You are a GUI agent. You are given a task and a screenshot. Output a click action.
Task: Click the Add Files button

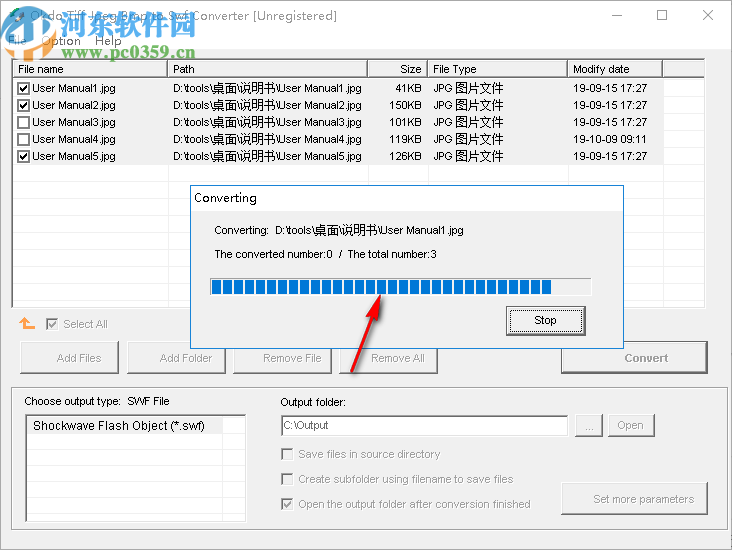(x=70, y=358)
